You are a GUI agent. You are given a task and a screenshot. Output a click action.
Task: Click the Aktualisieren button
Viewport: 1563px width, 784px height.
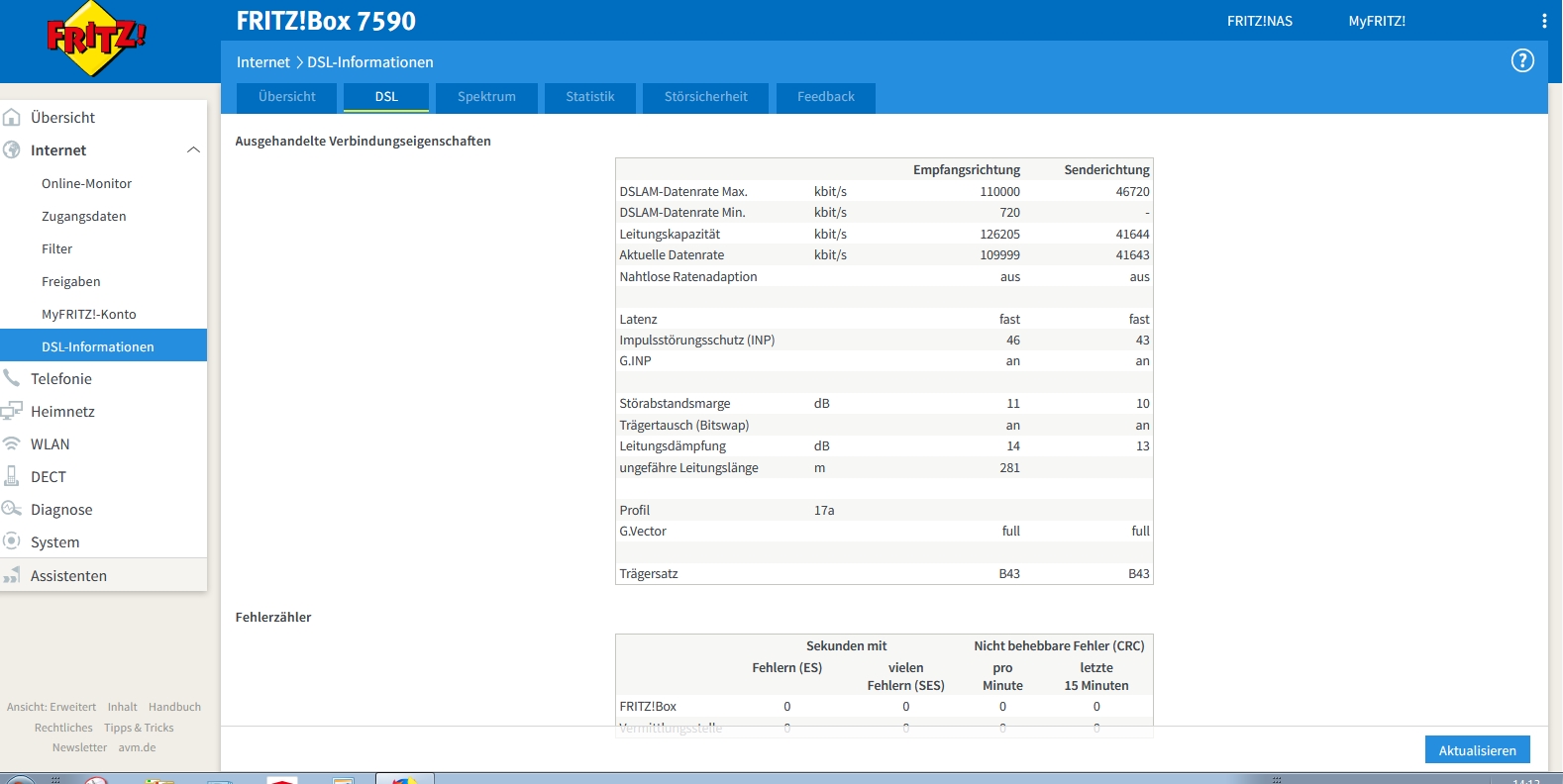pos(1478,750)
